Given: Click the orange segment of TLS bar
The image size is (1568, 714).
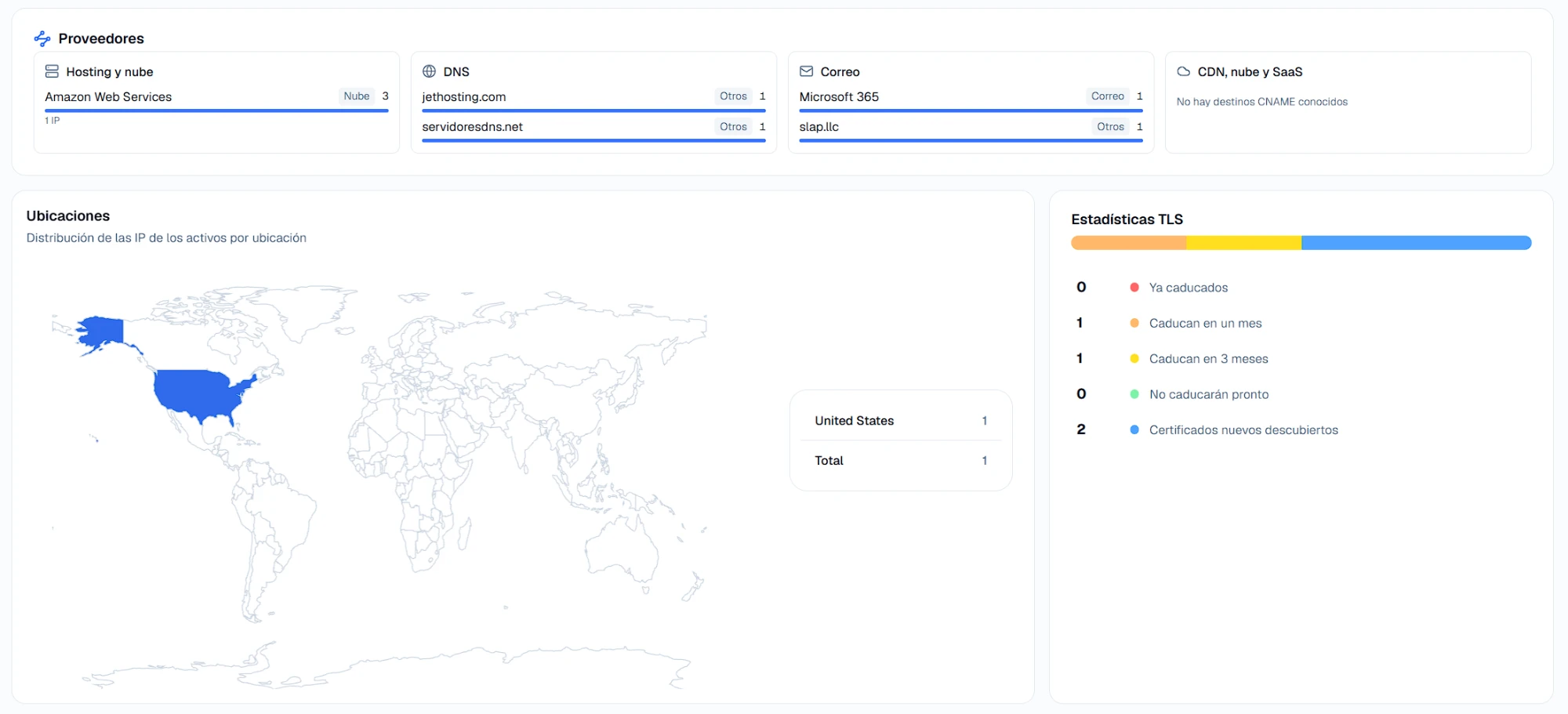Looking at the screenshot, I should [1129, 243].
